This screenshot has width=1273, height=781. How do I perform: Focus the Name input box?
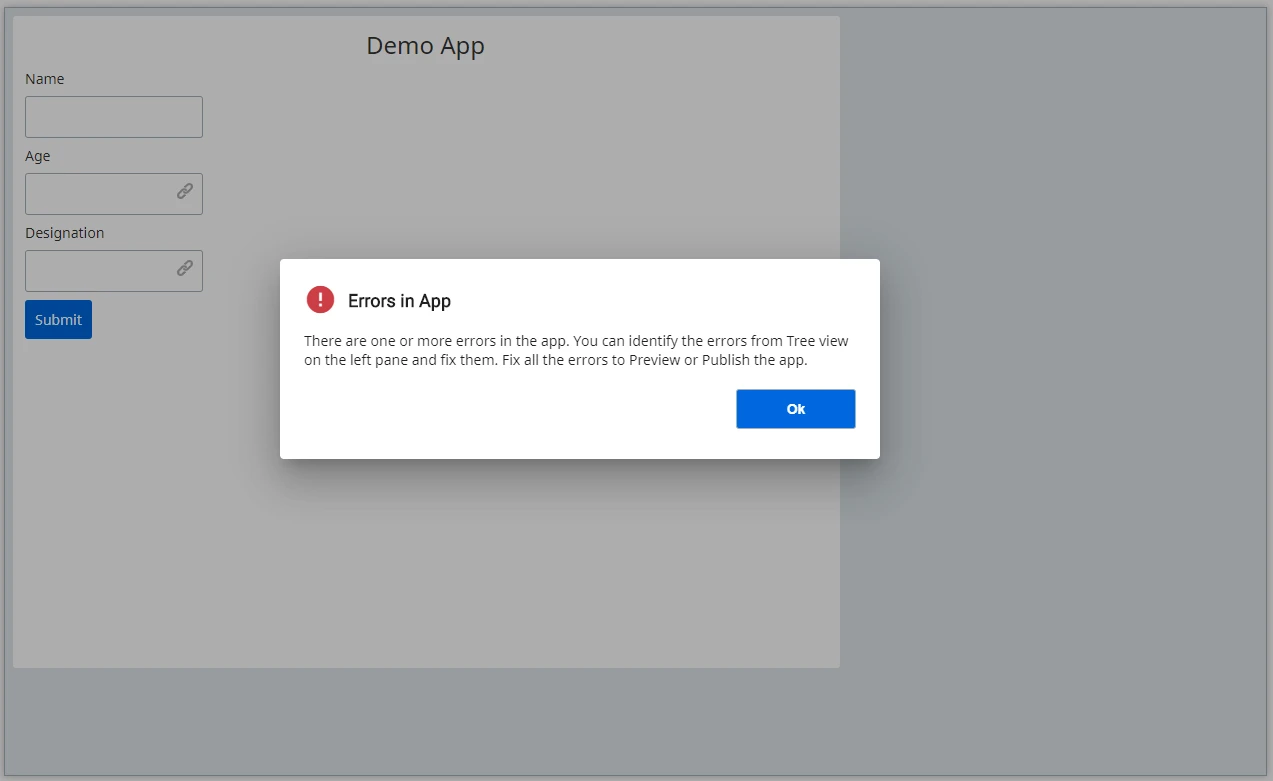coord(114,117)
